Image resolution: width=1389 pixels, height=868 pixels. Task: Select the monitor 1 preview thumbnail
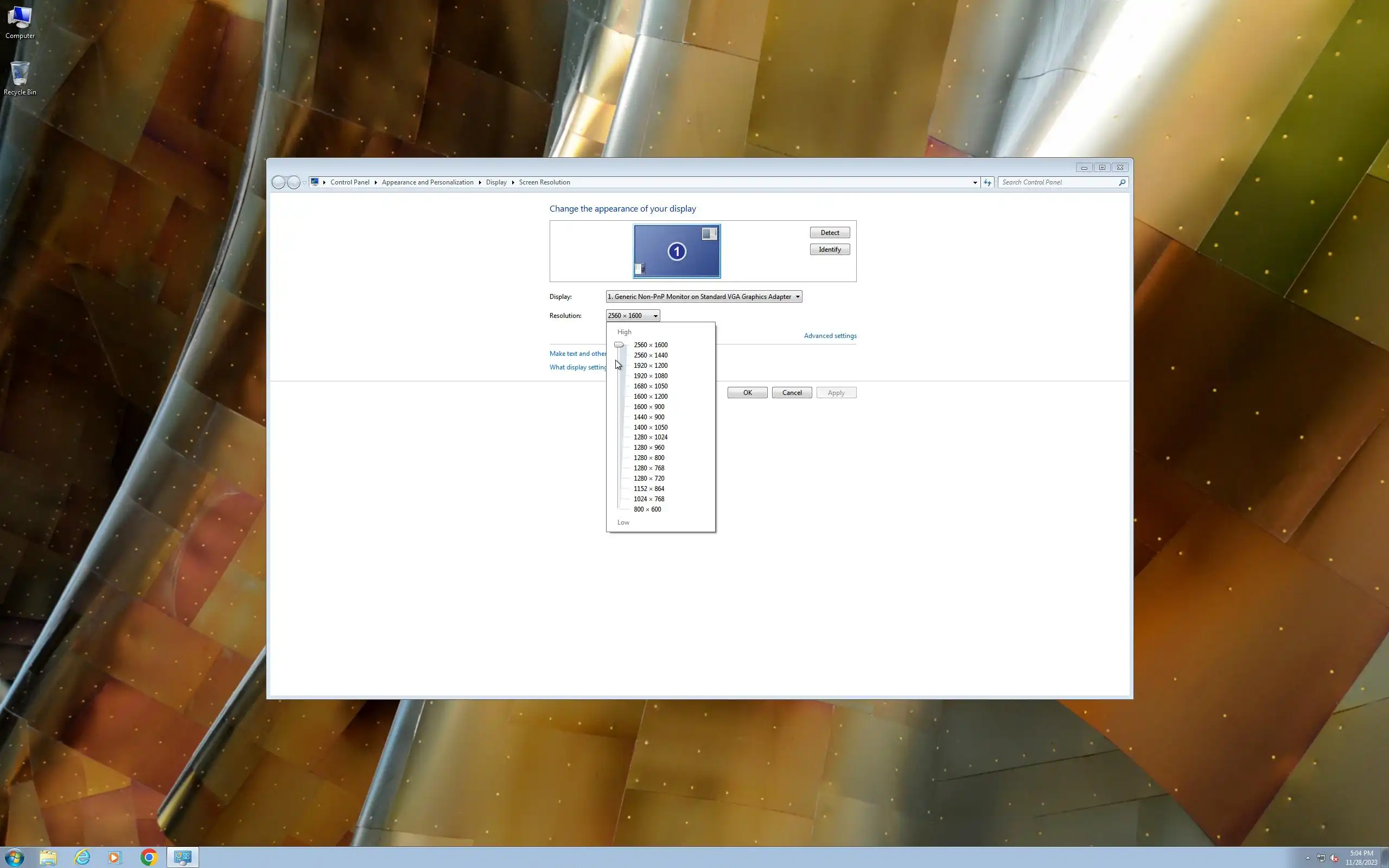(677, 251)
